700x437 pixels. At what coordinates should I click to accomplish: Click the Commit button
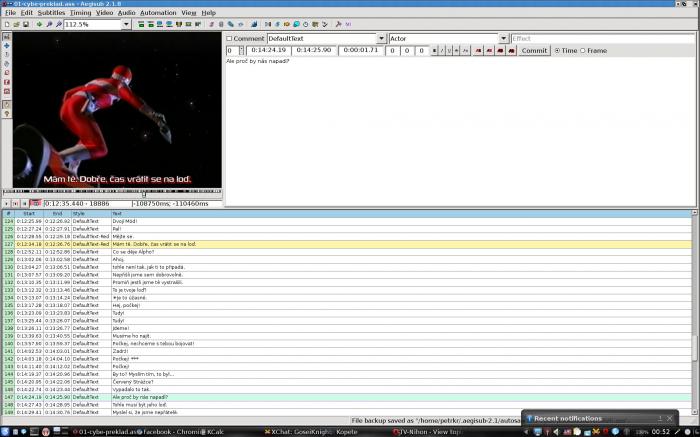point(534,50)
